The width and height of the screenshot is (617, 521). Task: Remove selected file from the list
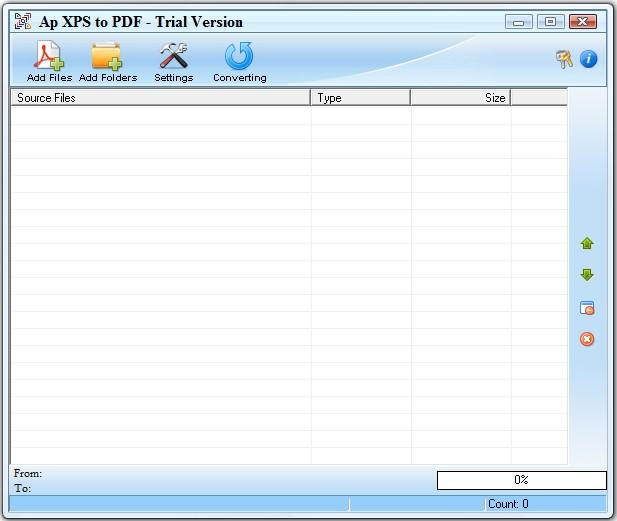(587, 308)
